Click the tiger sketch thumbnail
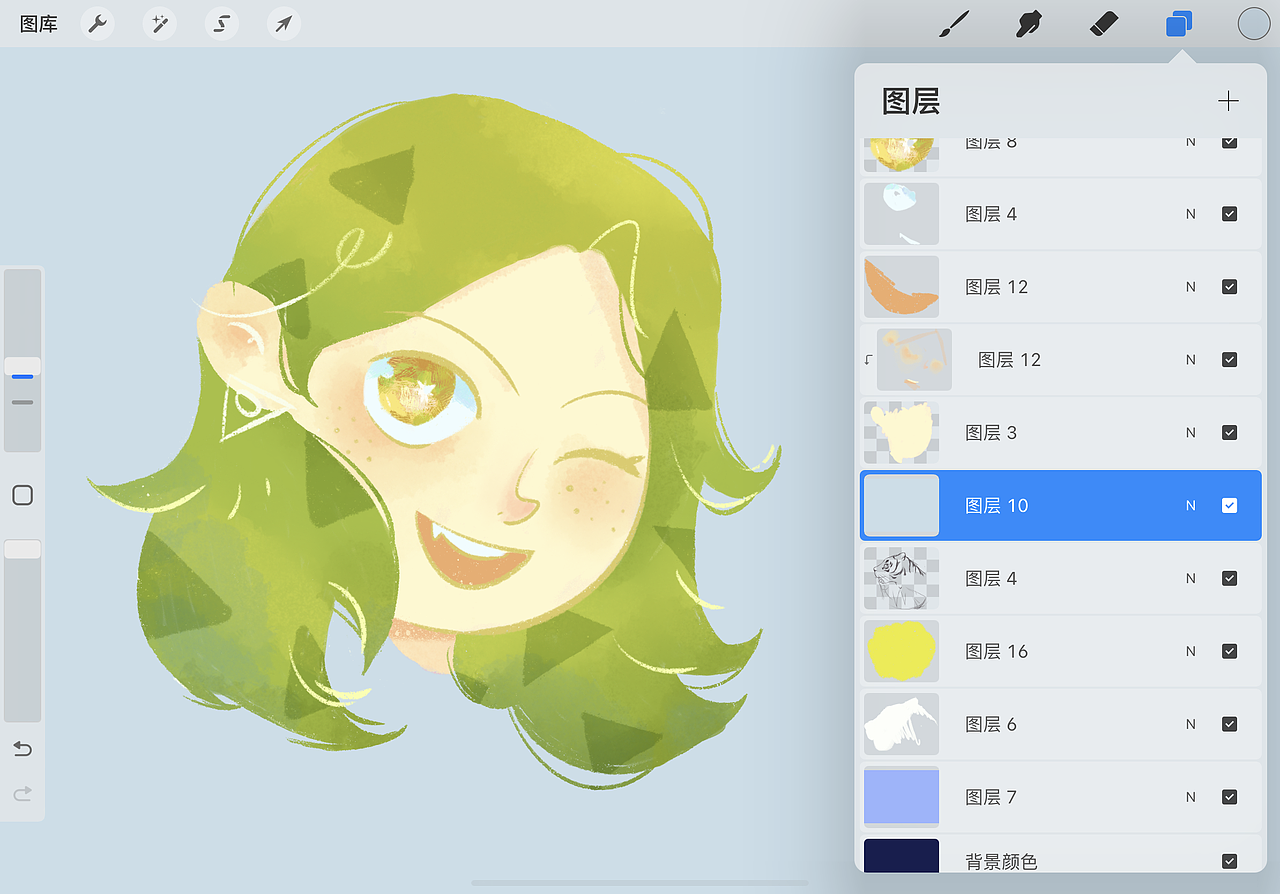Screen dimensions: 1280x894 tap(901, 578)
